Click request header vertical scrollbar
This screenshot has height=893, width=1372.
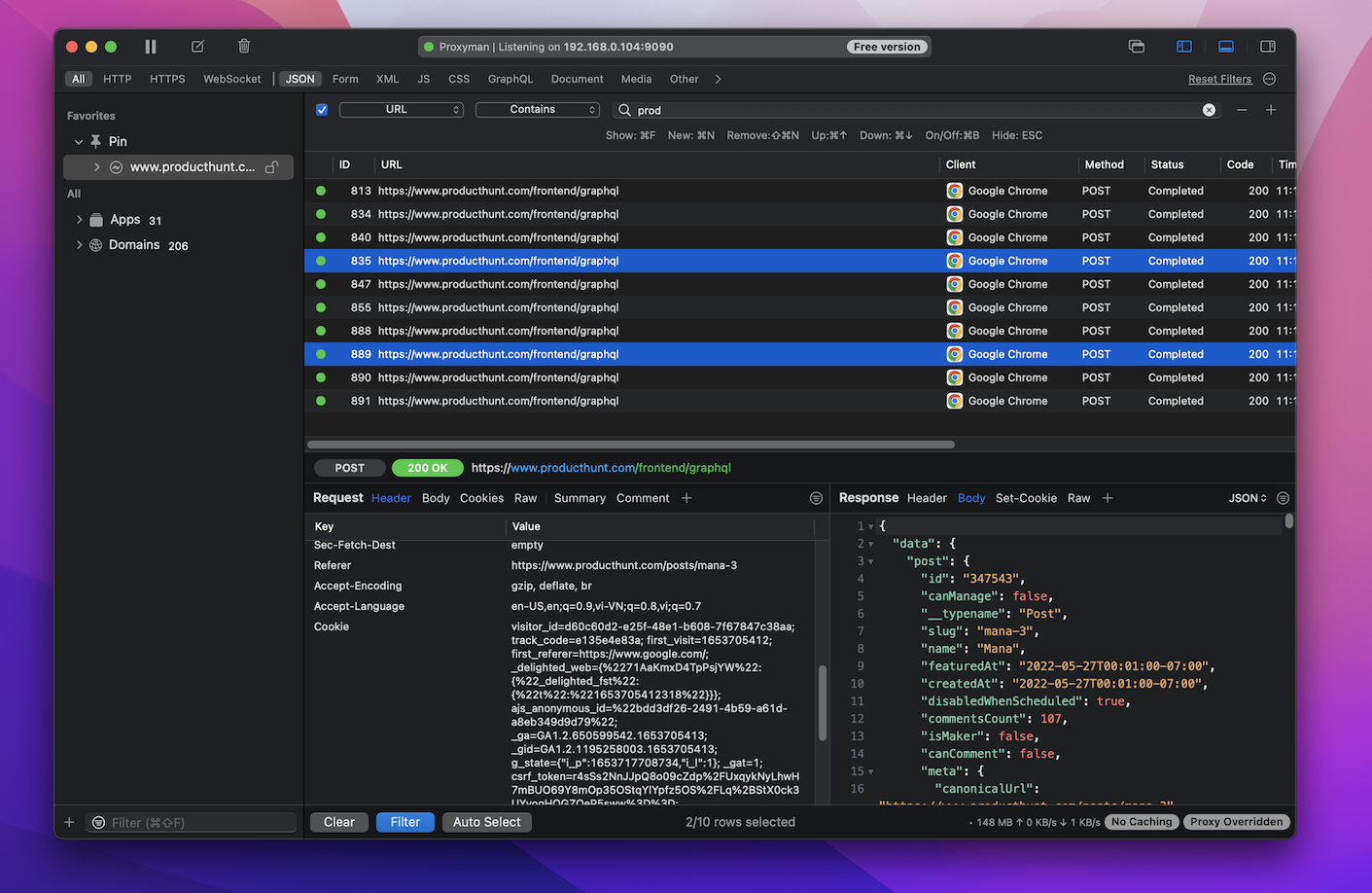(x=823, y=702)
